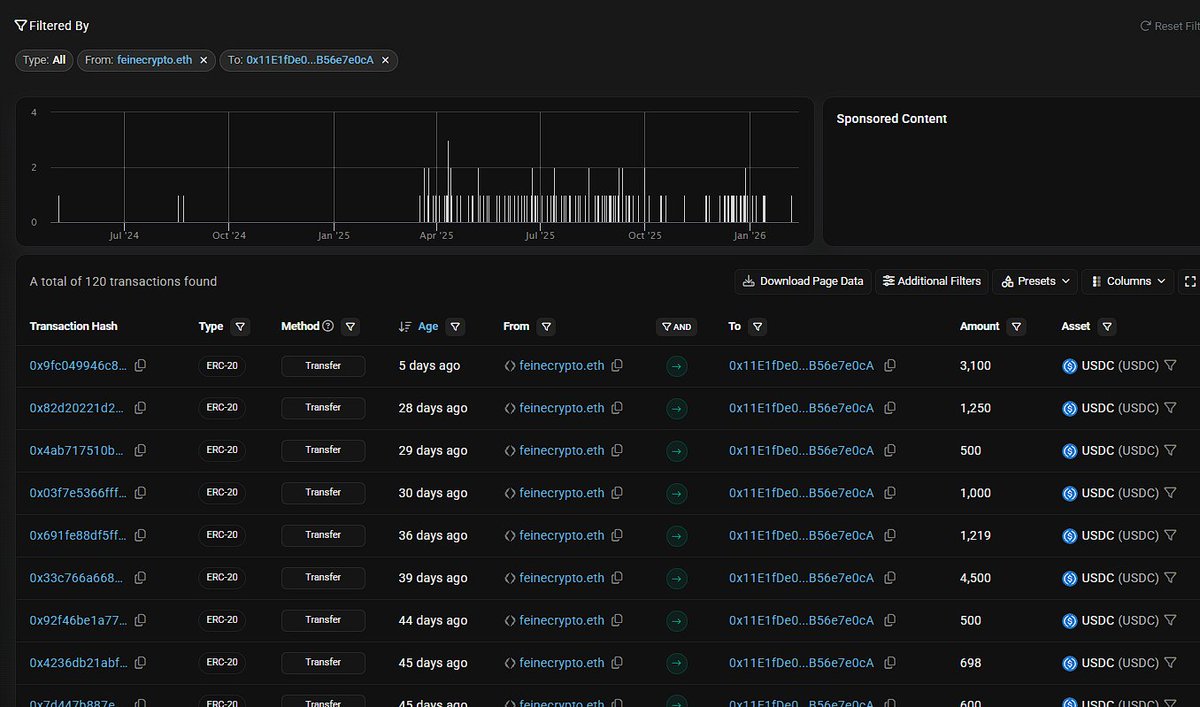Copy From address in 5 days ago row

(x=617, y=366)
